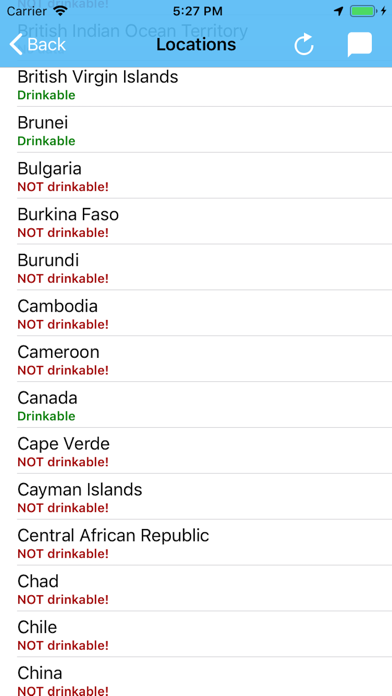
Task: Open the chat bubble feedback icon
Action: 359,45
